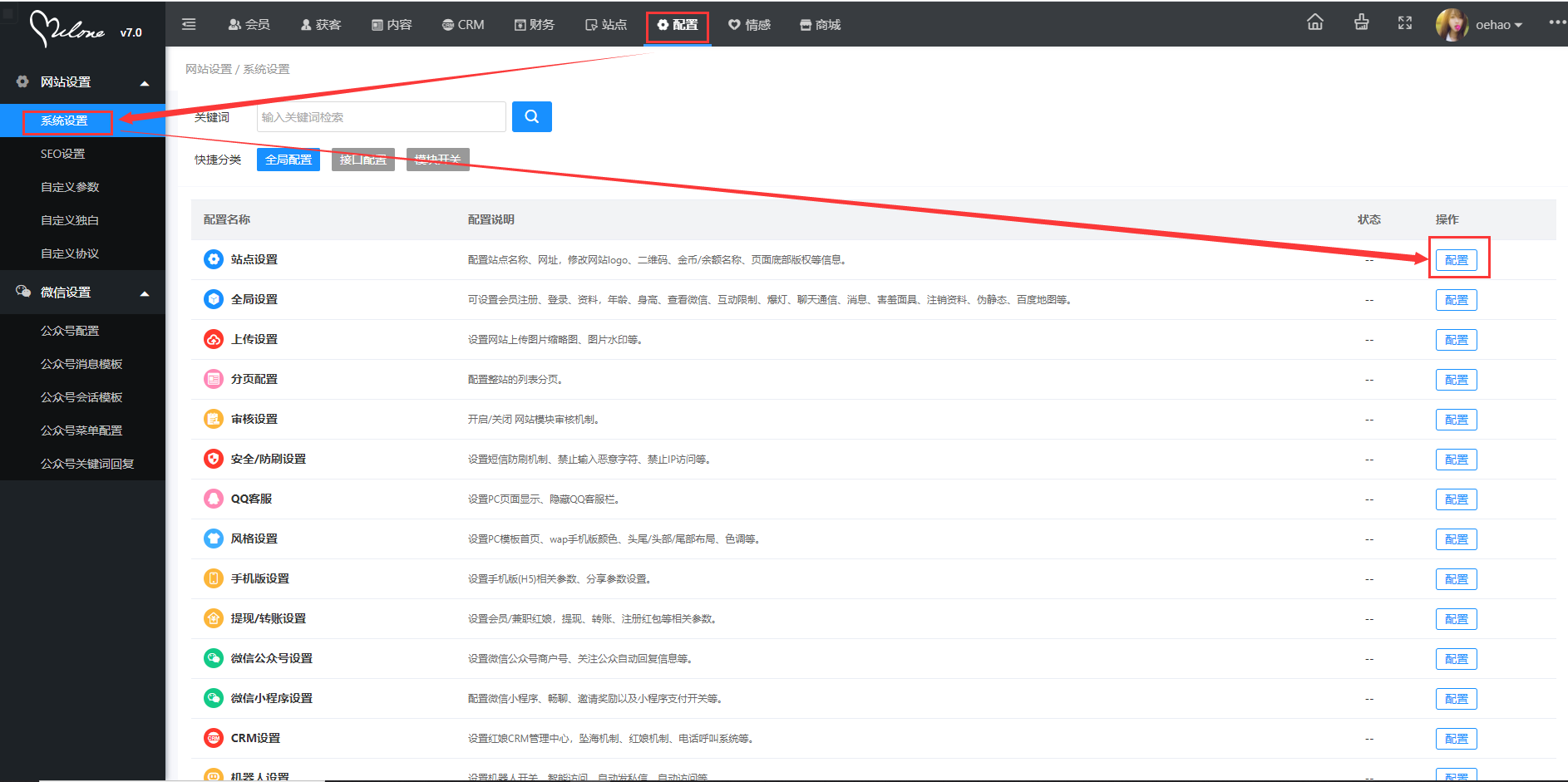1568x782 pixels.
Task: Click the 安全/防刷设置 shield icon
Action: click(x=214, y=459)
